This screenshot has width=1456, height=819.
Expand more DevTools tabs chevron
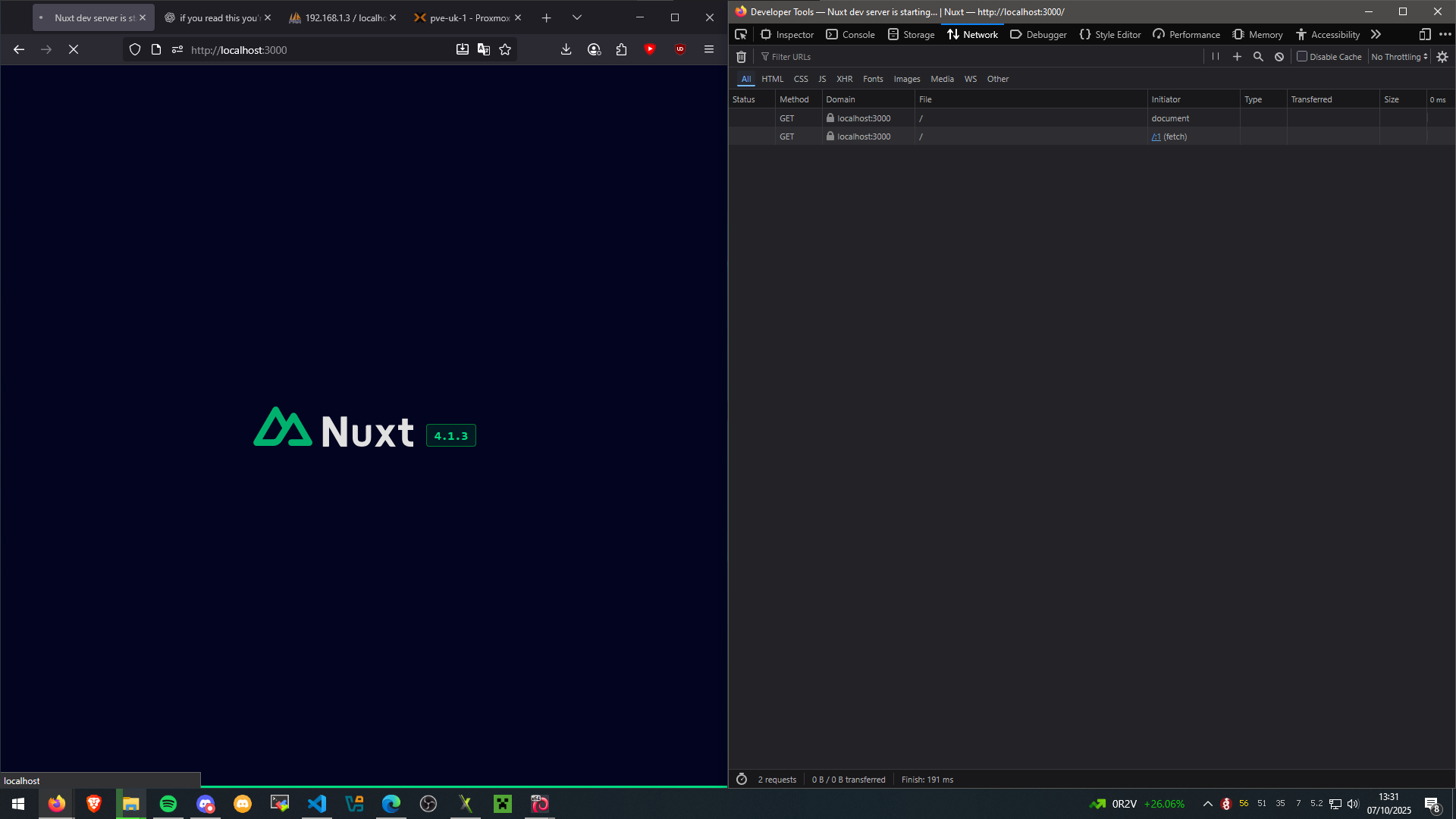pyautogui.click(x=1376, y=34)
